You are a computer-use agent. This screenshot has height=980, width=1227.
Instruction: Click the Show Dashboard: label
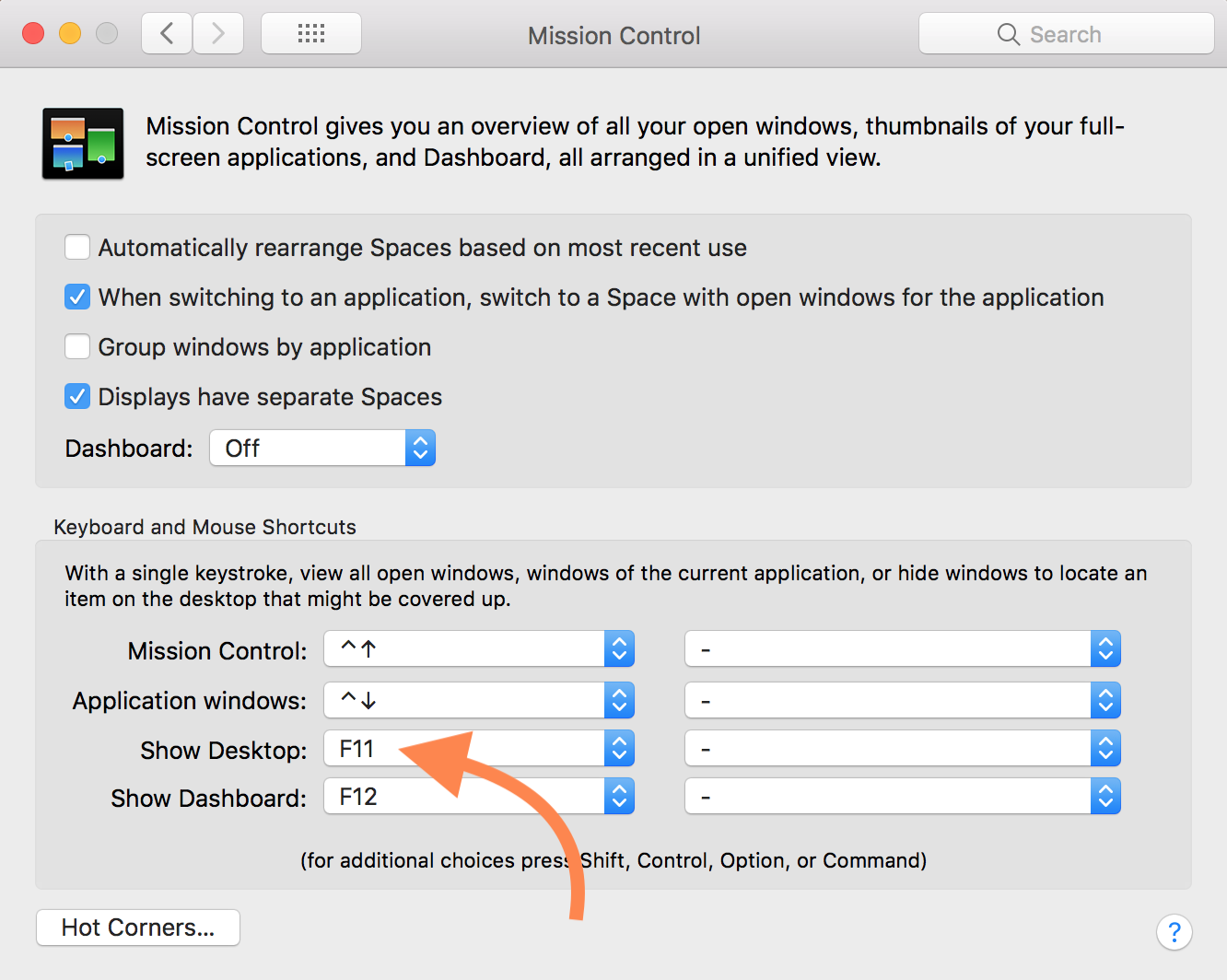[x=209, y=798]
